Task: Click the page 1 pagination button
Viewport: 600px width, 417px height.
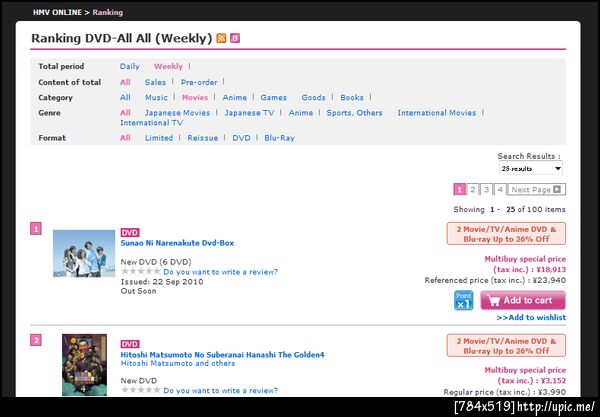Action: click(460, 189)
